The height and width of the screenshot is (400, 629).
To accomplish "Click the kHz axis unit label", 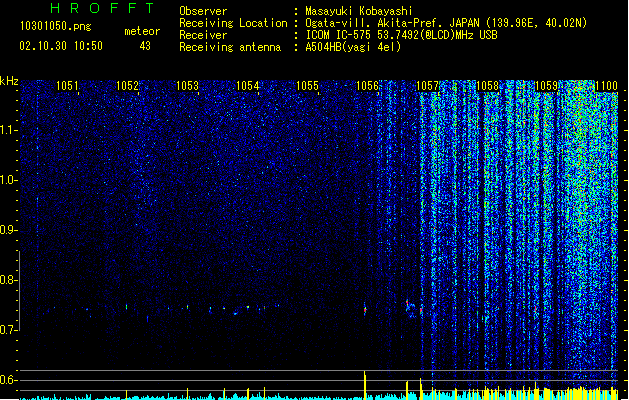I will click(x=9, y=81).
